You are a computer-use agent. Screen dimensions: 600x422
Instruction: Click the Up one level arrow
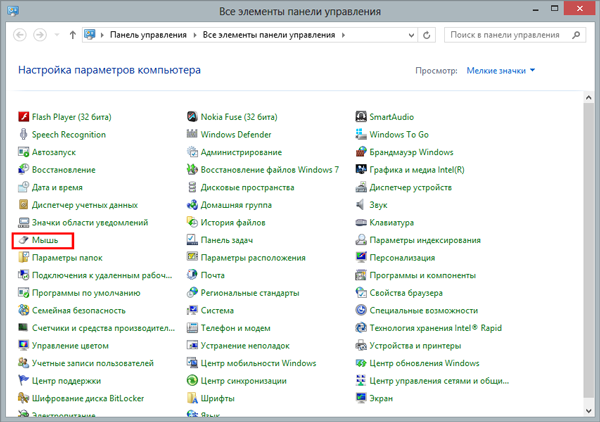pyautogui.click(x=73, y=35)
